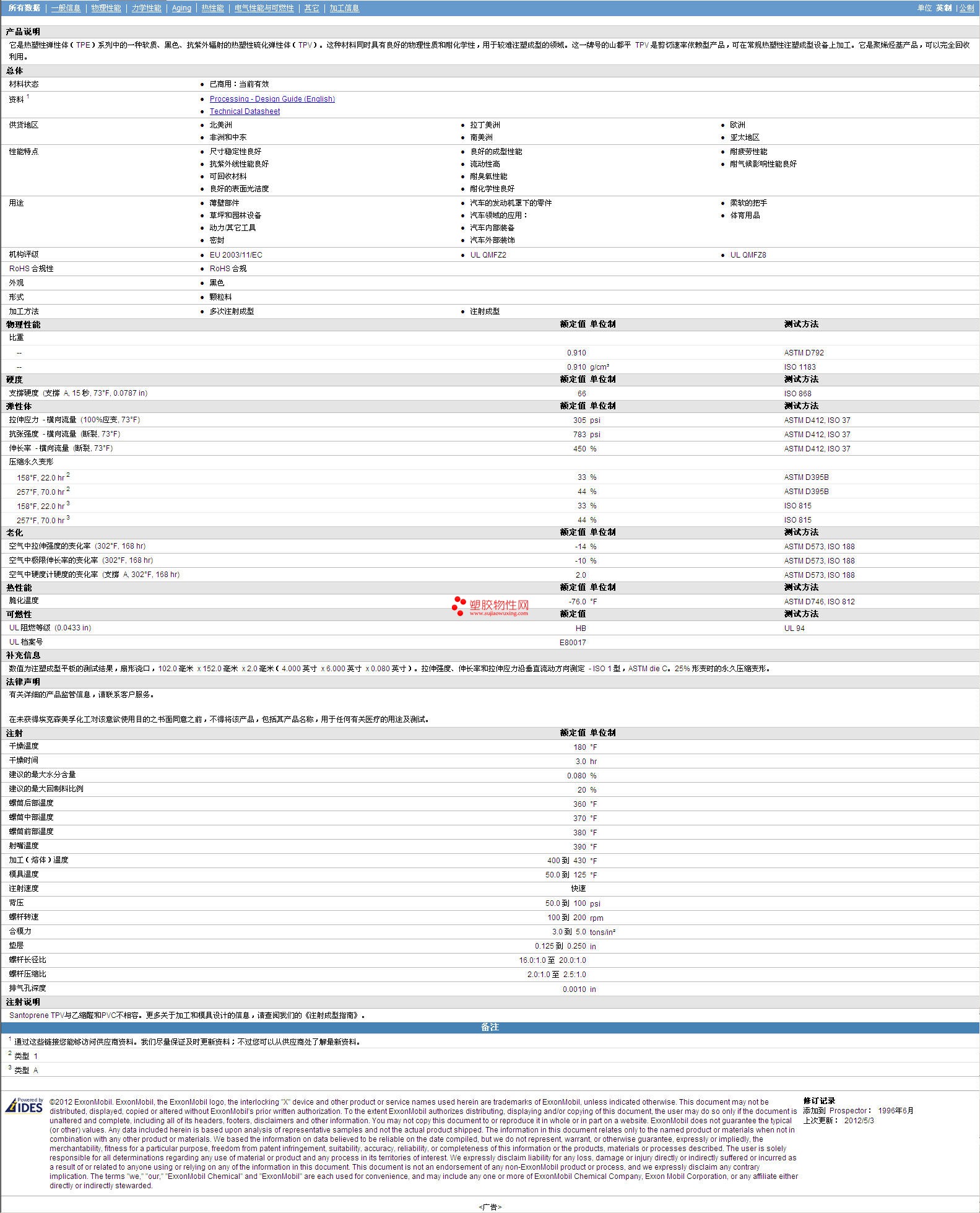Click the 法律声明 section header

(23, 682)
